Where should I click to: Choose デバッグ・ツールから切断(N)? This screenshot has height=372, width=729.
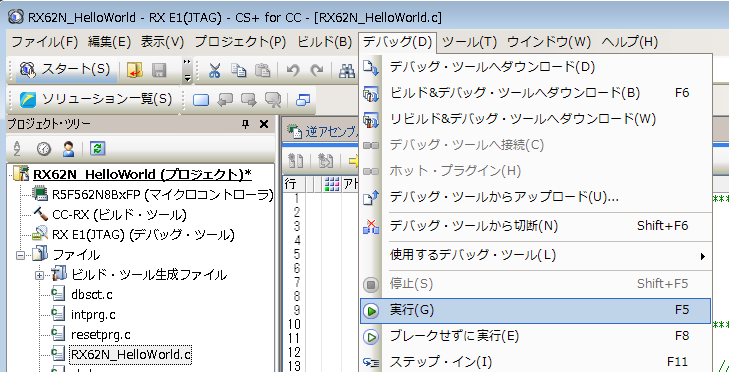[536, 226]
